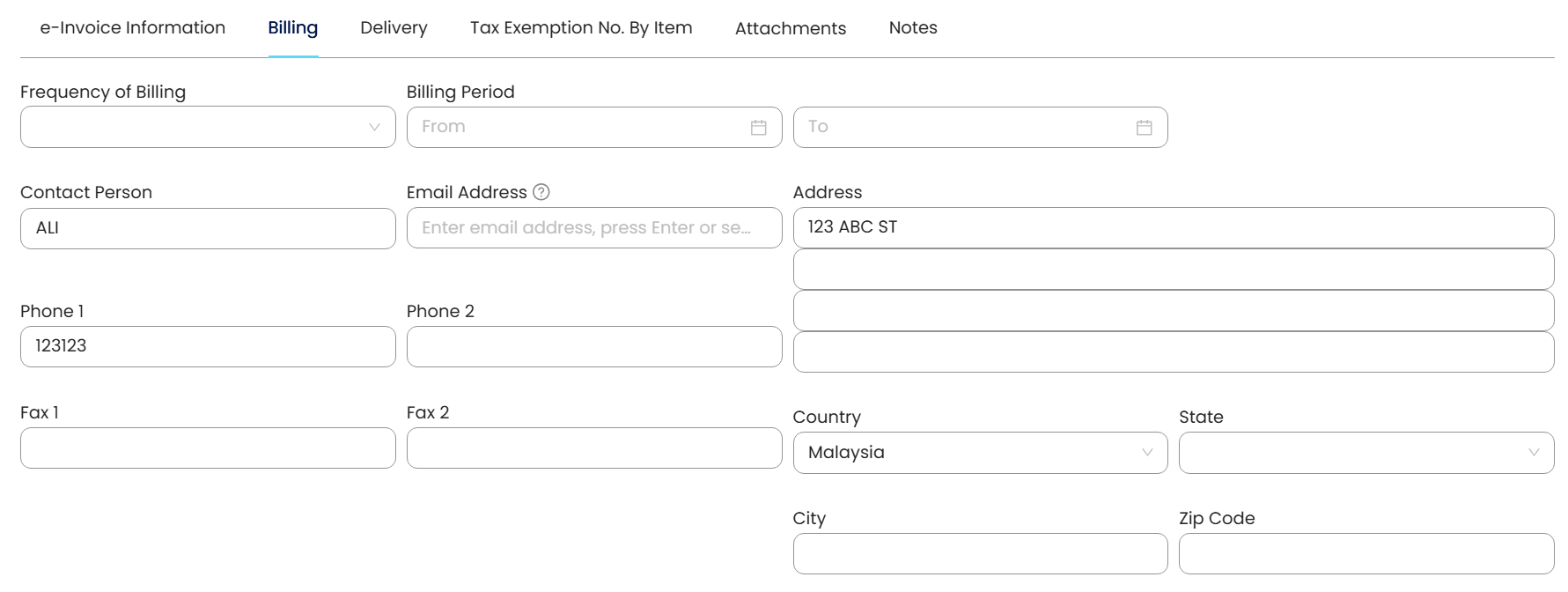The width and height of the screenshot is (1568, 592).
Task: Focus the Email Address input field
Action: (x=593, y=228)
